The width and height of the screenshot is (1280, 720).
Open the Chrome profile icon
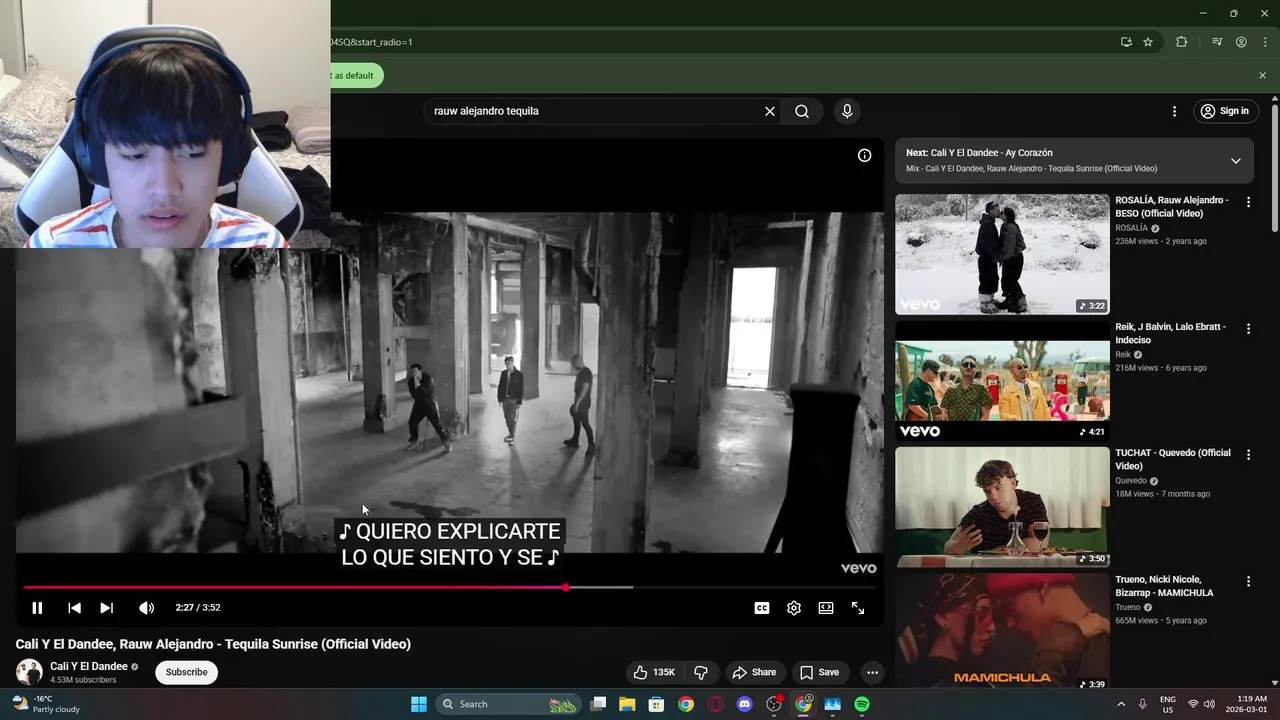pyautogui.click(x=1241, y=42)
